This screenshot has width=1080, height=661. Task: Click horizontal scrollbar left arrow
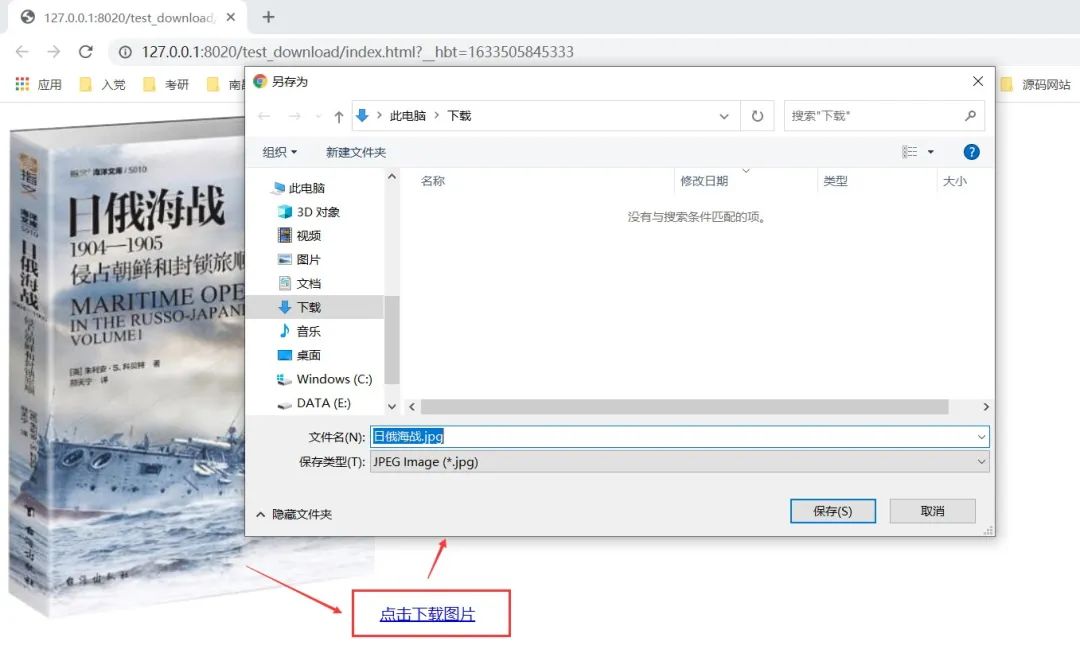tap(412, 407)
